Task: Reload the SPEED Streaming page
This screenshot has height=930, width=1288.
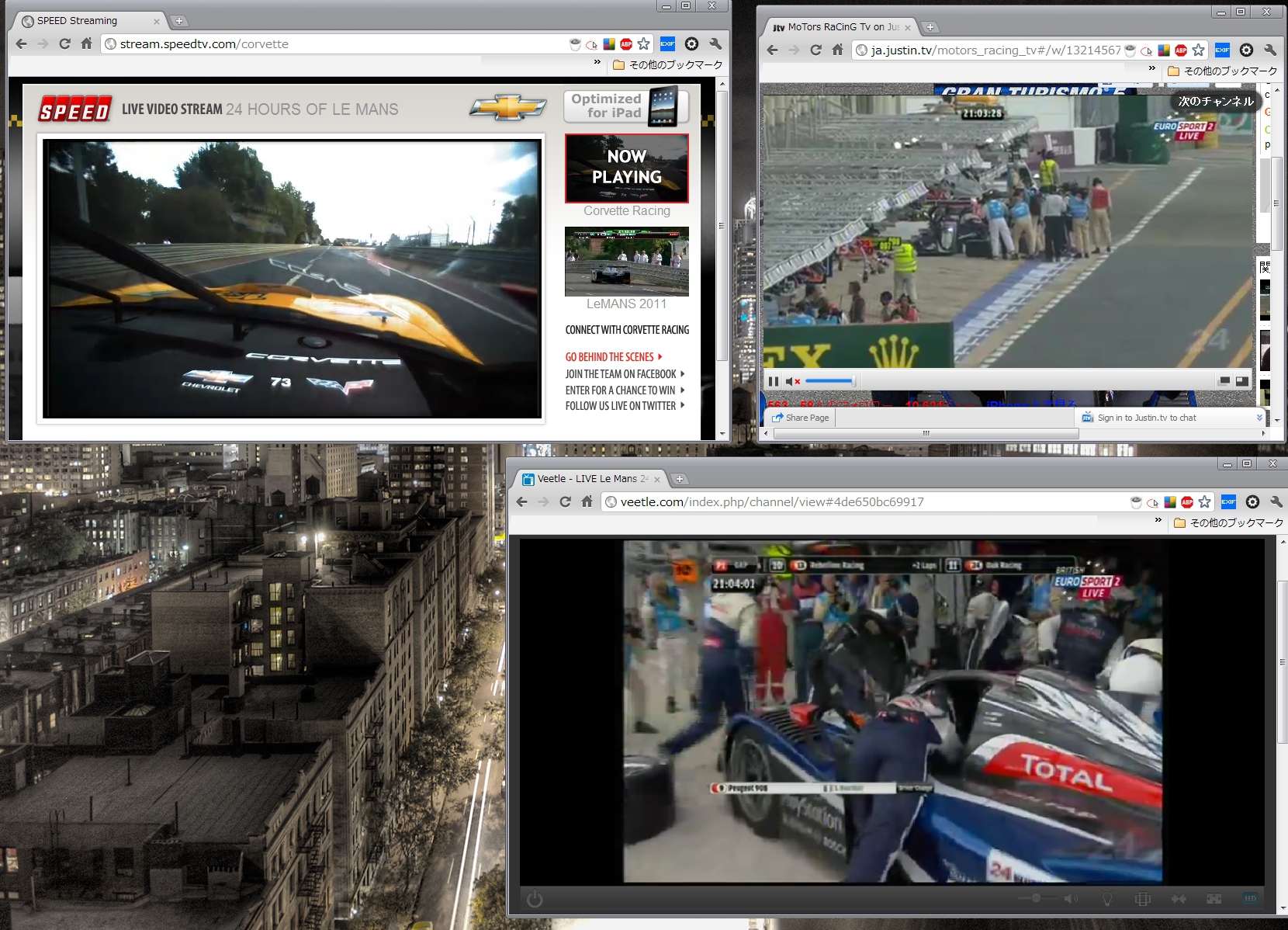Action: 65,44
